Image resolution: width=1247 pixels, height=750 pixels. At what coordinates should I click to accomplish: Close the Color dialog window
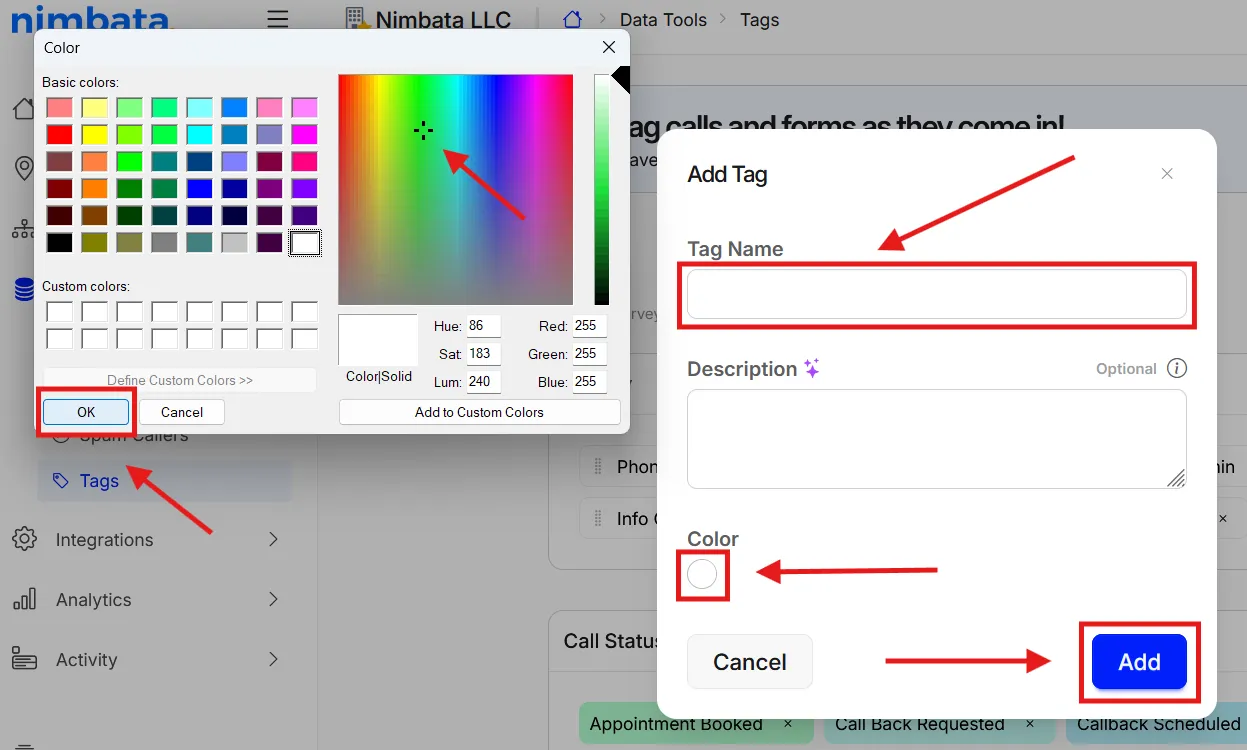(608, 47)
